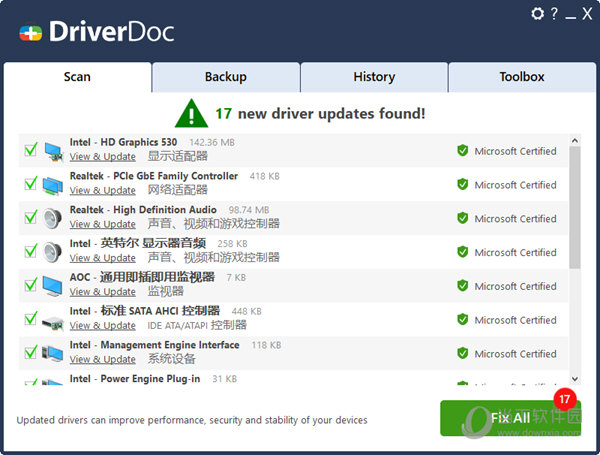
Task: Click the 118 KB size text
Action: tap(266, 345)
